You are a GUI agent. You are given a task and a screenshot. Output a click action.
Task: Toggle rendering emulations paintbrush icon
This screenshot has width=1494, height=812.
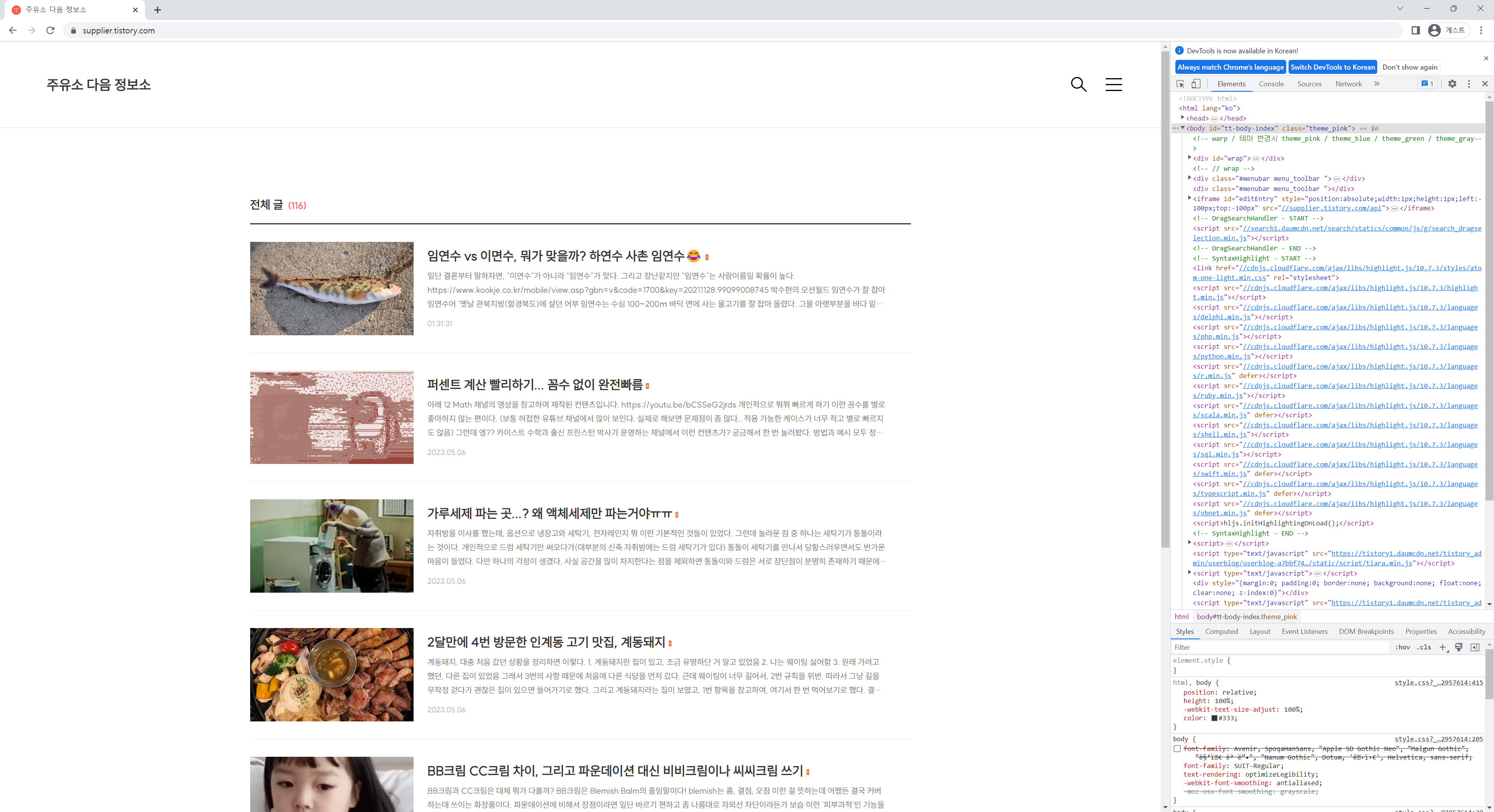tap(1459, 647)
